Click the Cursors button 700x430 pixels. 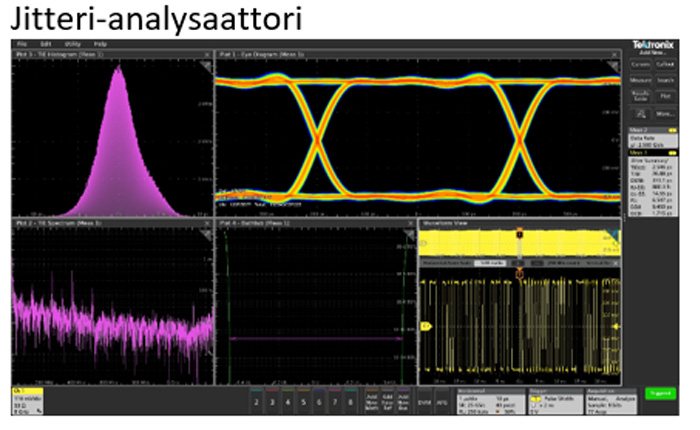click(x=640, y=64)
